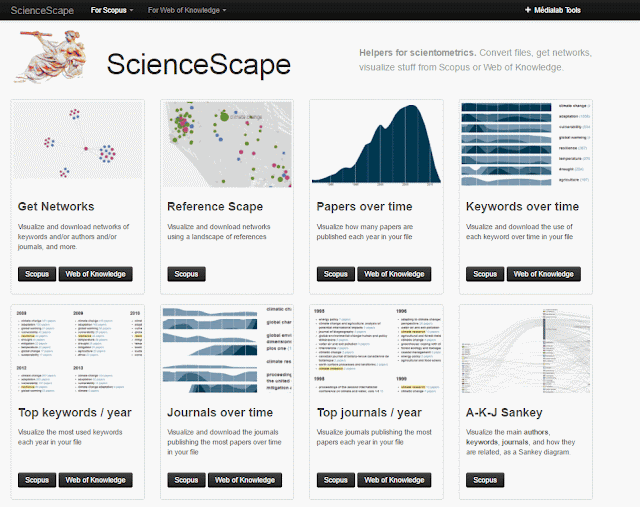This screenshot has width=640, height=507.
Task: Click Scopus button under Get Networks
Action: [37, 274]
